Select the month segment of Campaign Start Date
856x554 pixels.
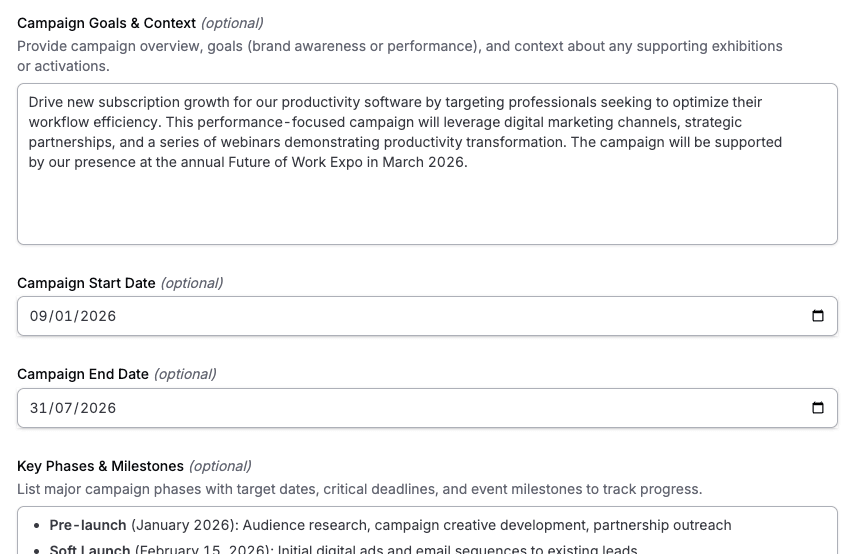coord(63,316)
